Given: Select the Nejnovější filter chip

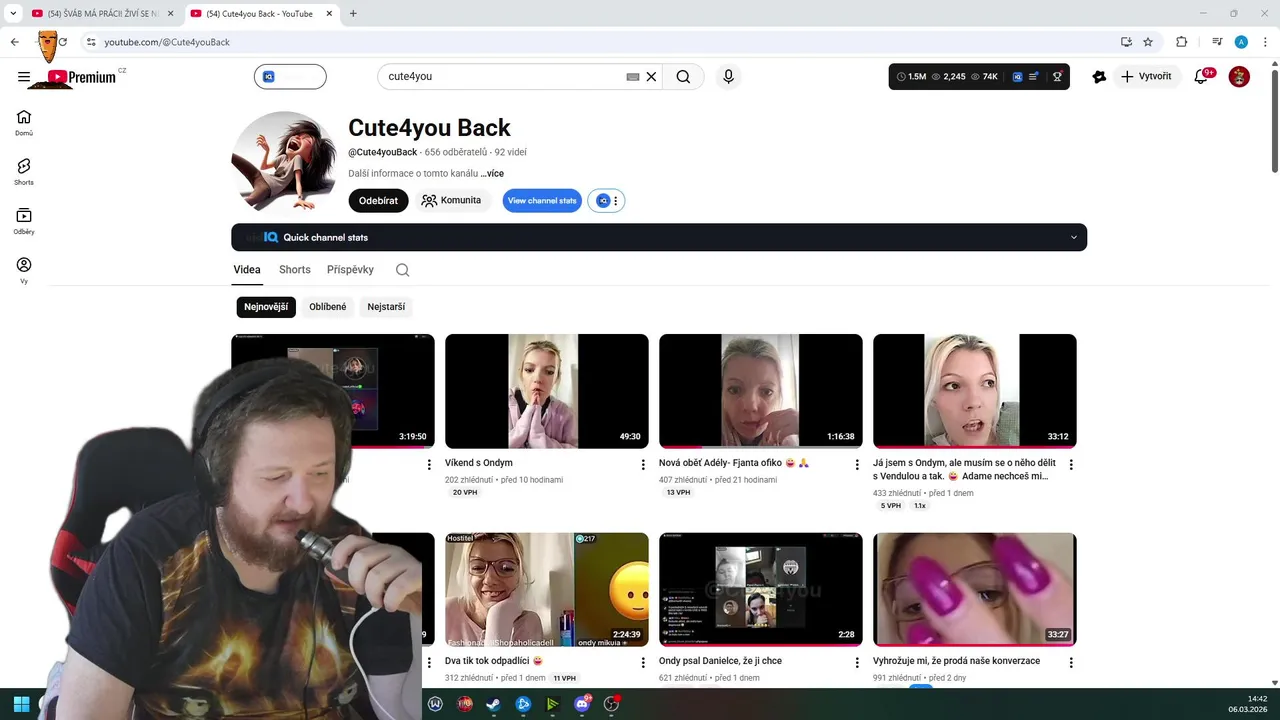Looking at the screenshot, I should click(x=266, y=307).
